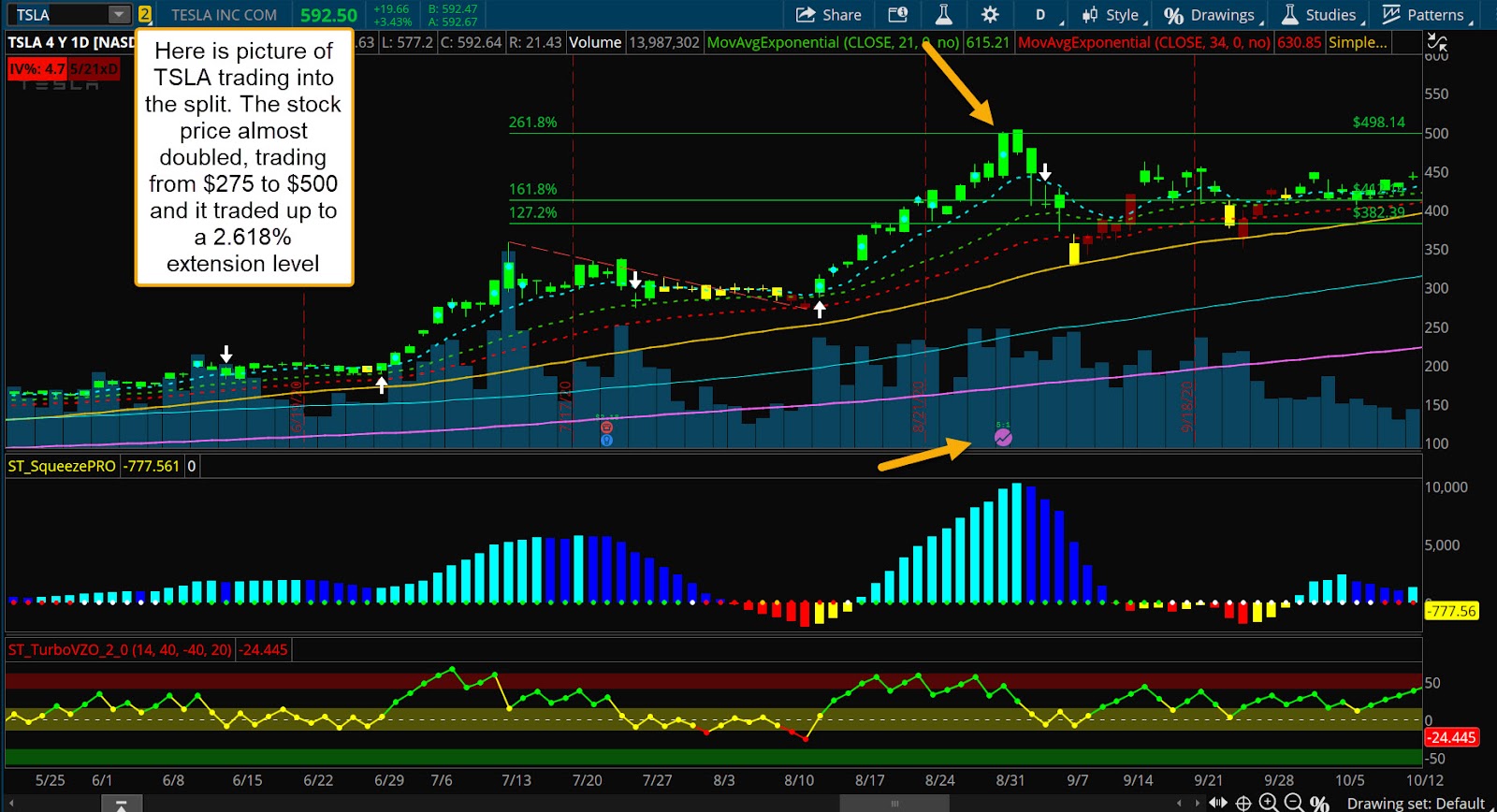Image resolution: width=1497 pixels, height=812 pixels.
Task: Click the 261.8% Fibonacci level label
Action: (533, 123)
